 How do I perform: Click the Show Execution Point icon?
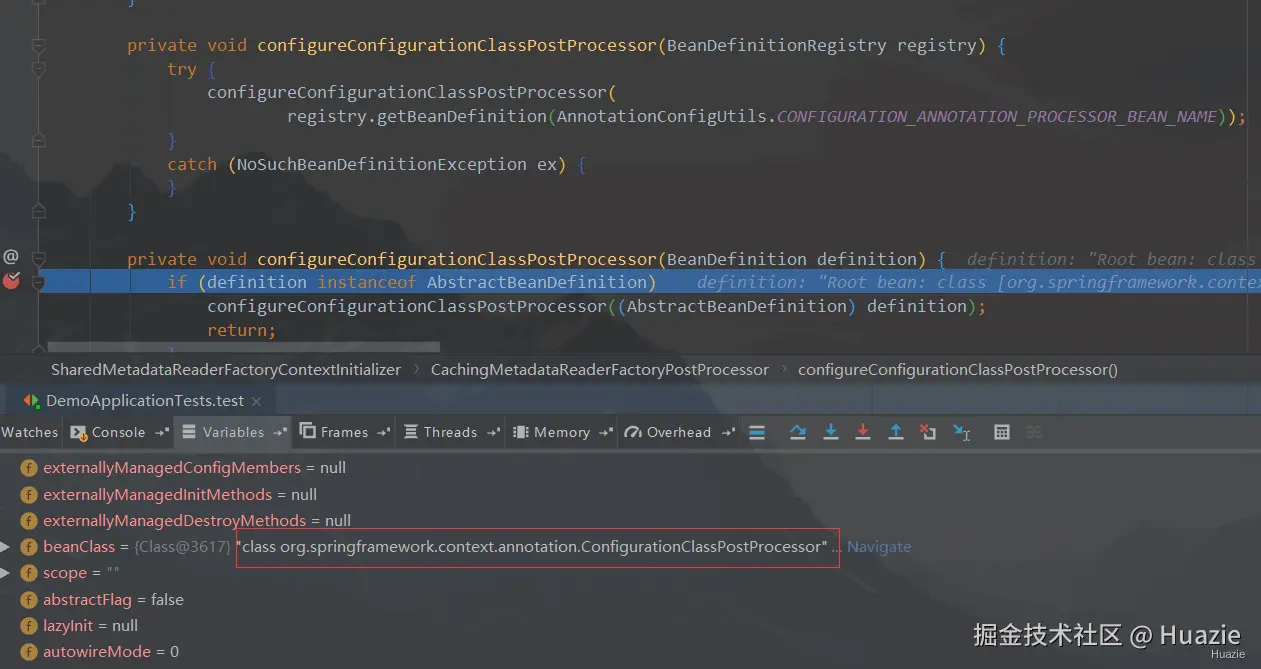point(757,432)
